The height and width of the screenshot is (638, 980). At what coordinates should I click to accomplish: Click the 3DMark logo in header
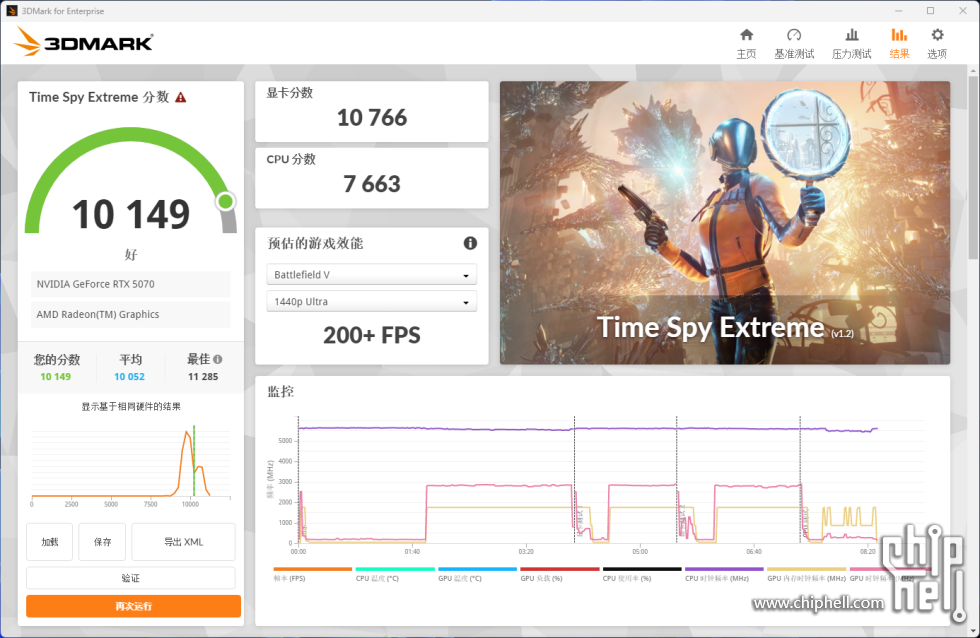tap(84, 42)
